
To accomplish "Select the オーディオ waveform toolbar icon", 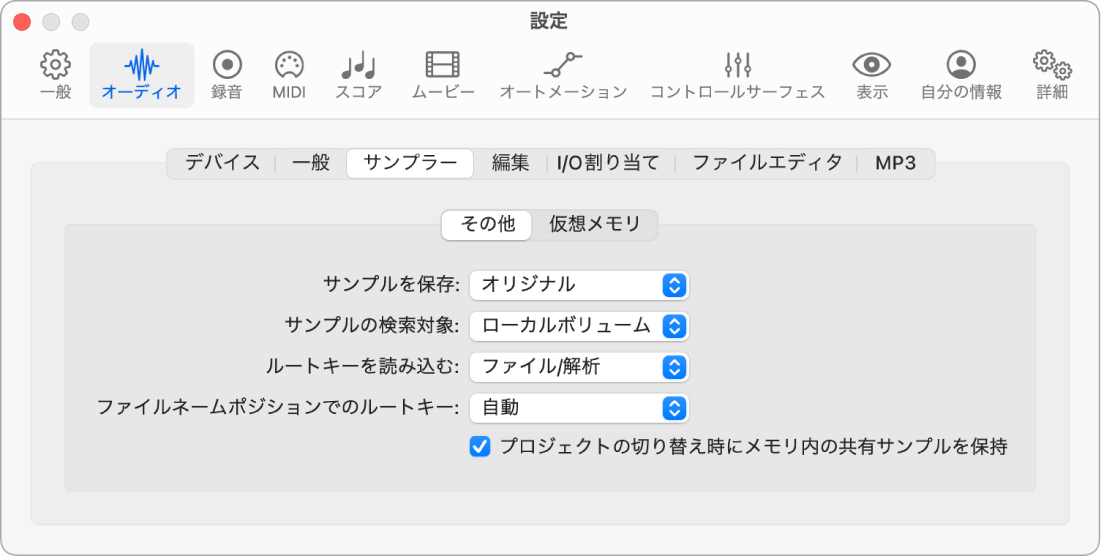I will pyautogui.click(x=142, y=75).
